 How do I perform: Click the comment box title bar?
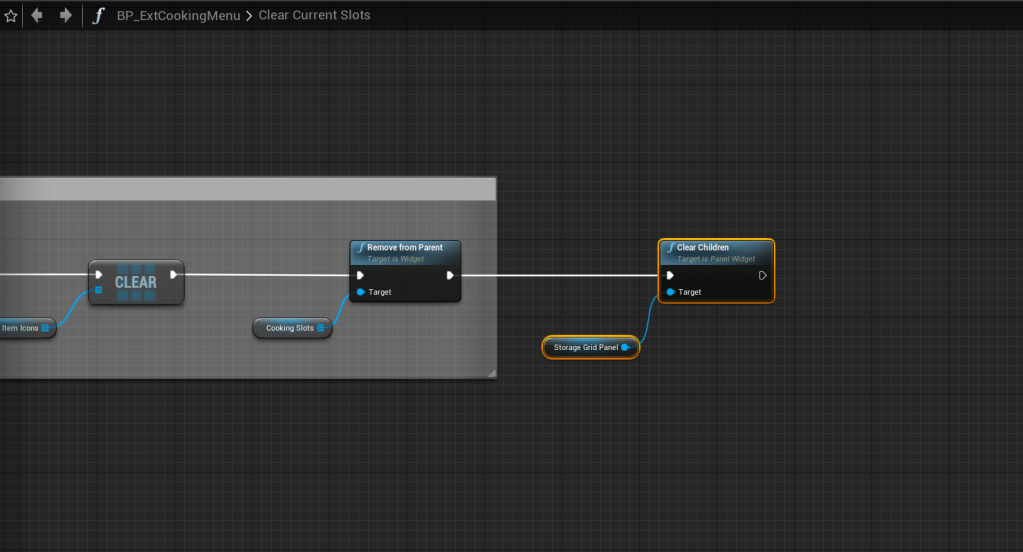pos(248,189)
